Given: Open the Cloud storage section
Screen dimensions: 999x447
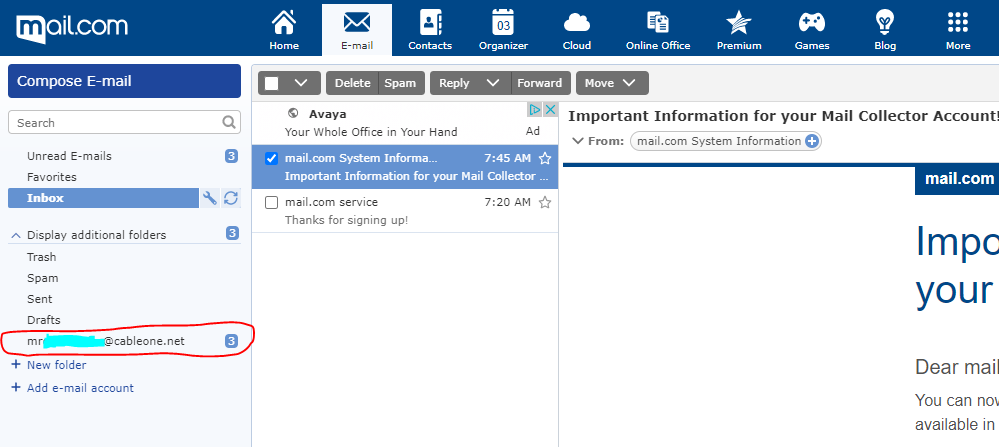Looking at the screenshot, I should click(577, 30).
